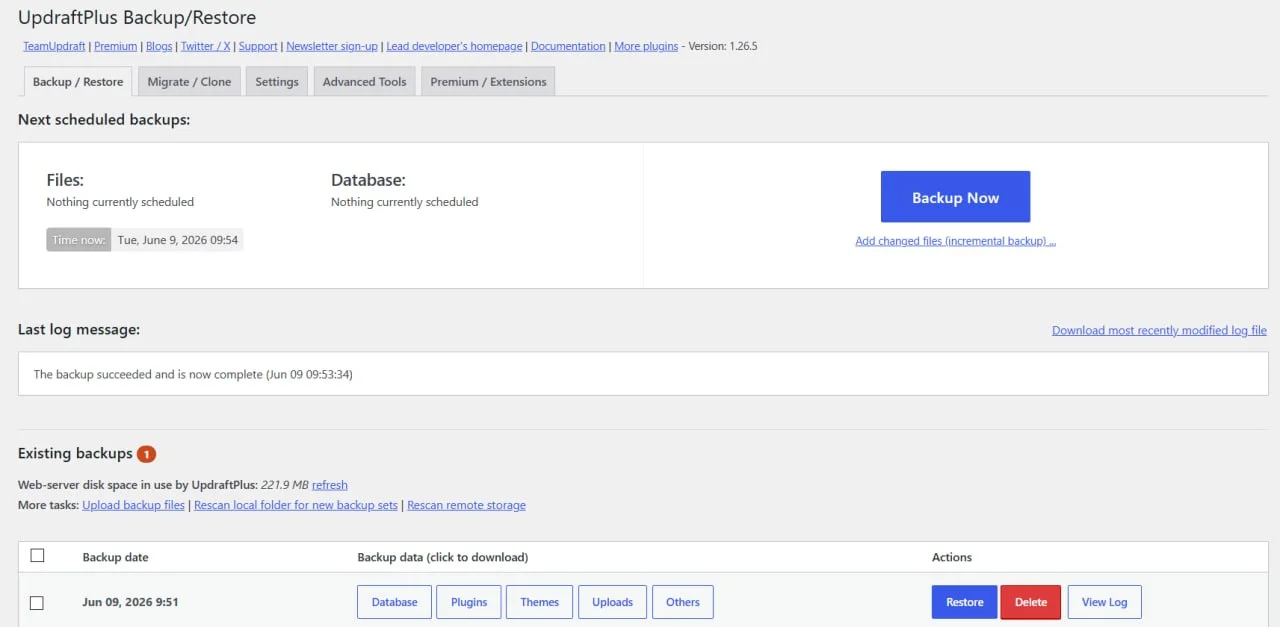
Task: Open the Backup / Restore tab
Action: pyautogui.click(x=78, y=82)
